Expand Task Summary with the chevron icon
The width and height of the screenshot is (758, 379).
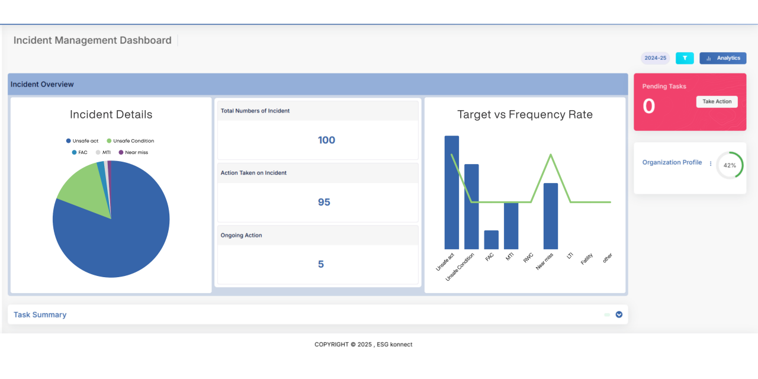coord(619,315)
